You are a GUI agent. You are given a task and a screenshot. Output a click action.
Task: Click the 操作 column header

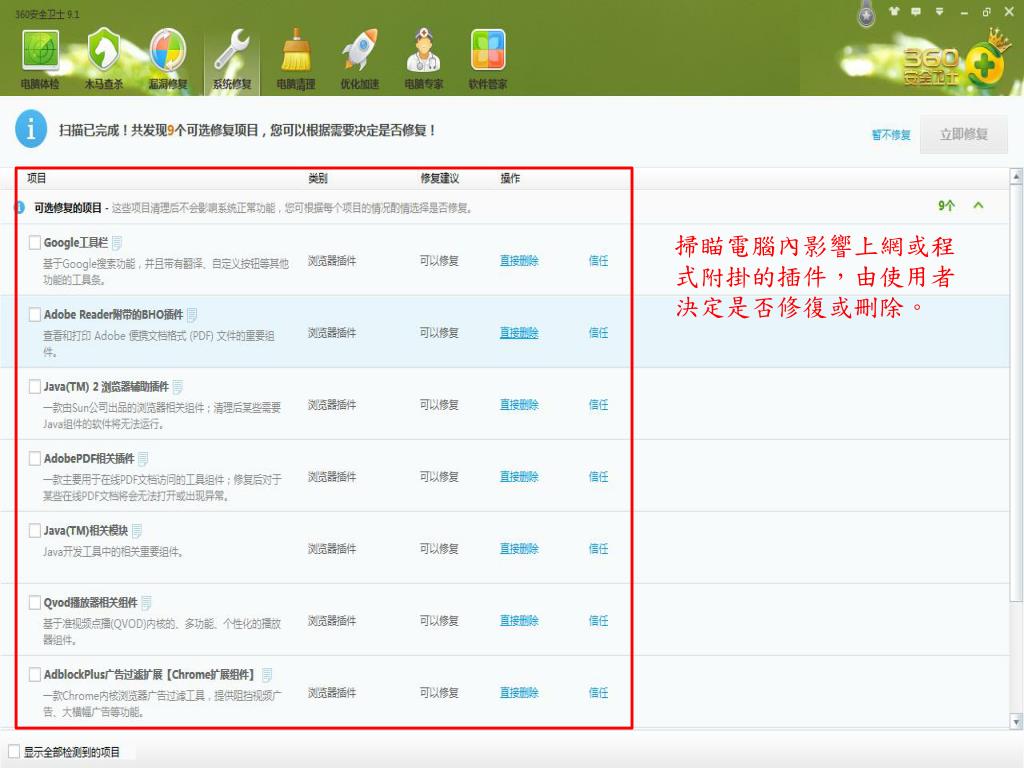click(510, 178)
